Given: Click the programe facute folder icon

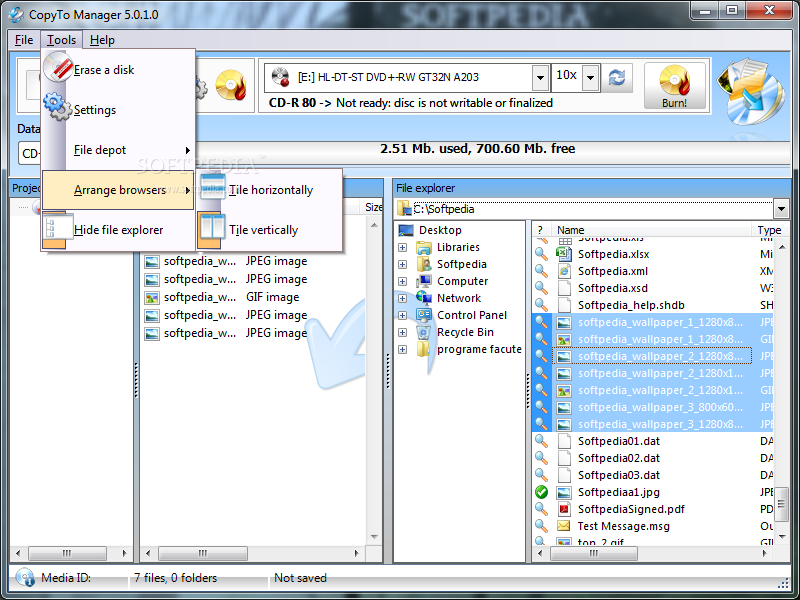Looking at the screenshot, I should click(424, 349).
